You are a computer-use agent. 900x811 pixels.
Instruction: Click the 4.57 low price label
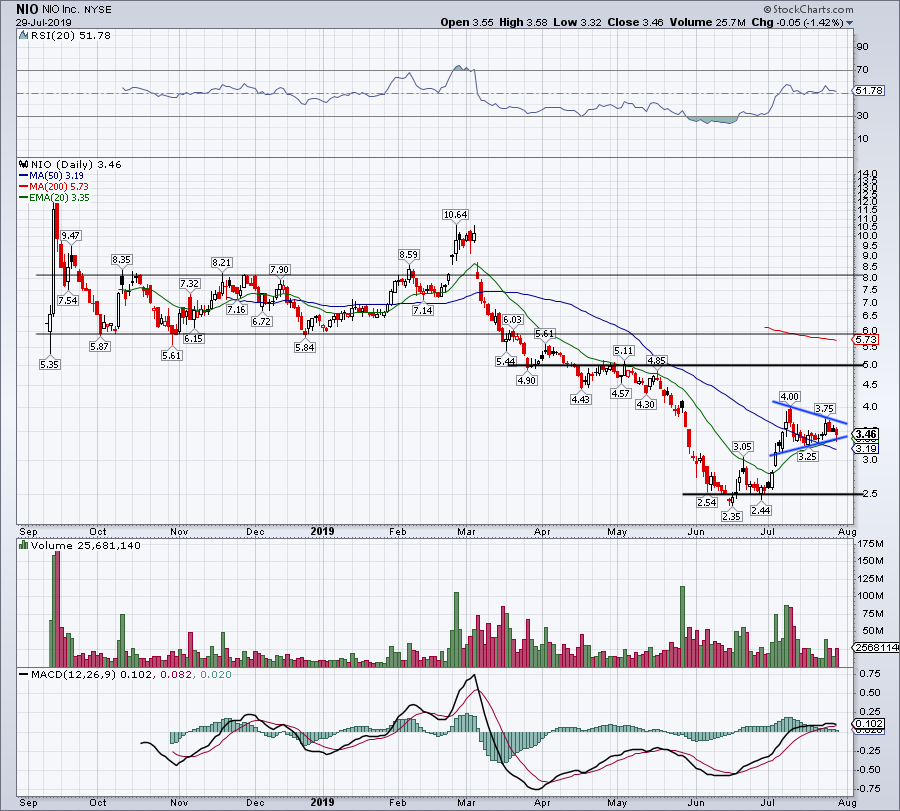pos(620,394)
